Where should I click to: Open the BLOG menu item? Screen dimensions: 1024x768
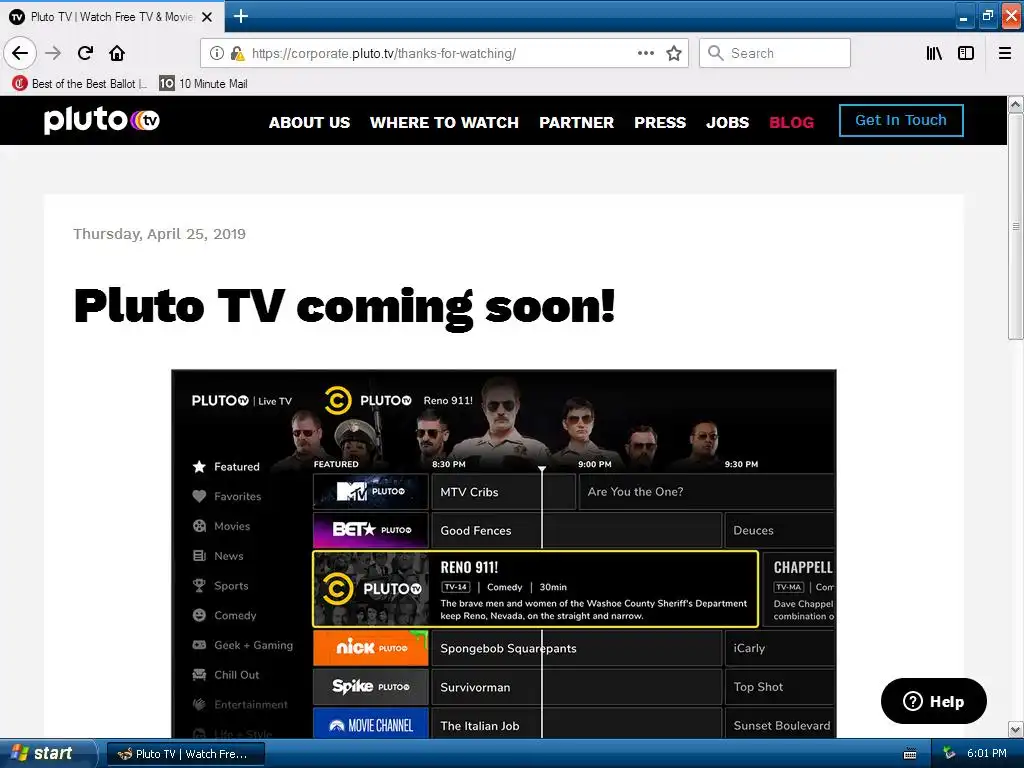click(x=792, y=122)
